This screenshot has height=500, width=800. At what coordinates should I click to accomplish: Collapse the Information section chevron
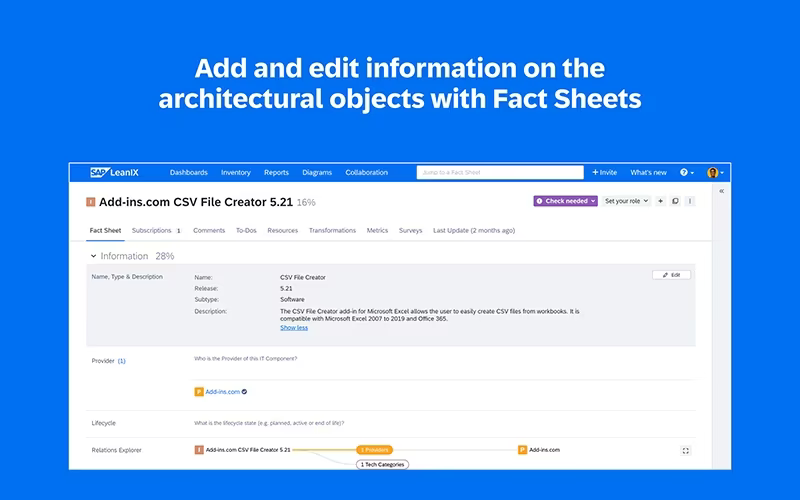93,256
